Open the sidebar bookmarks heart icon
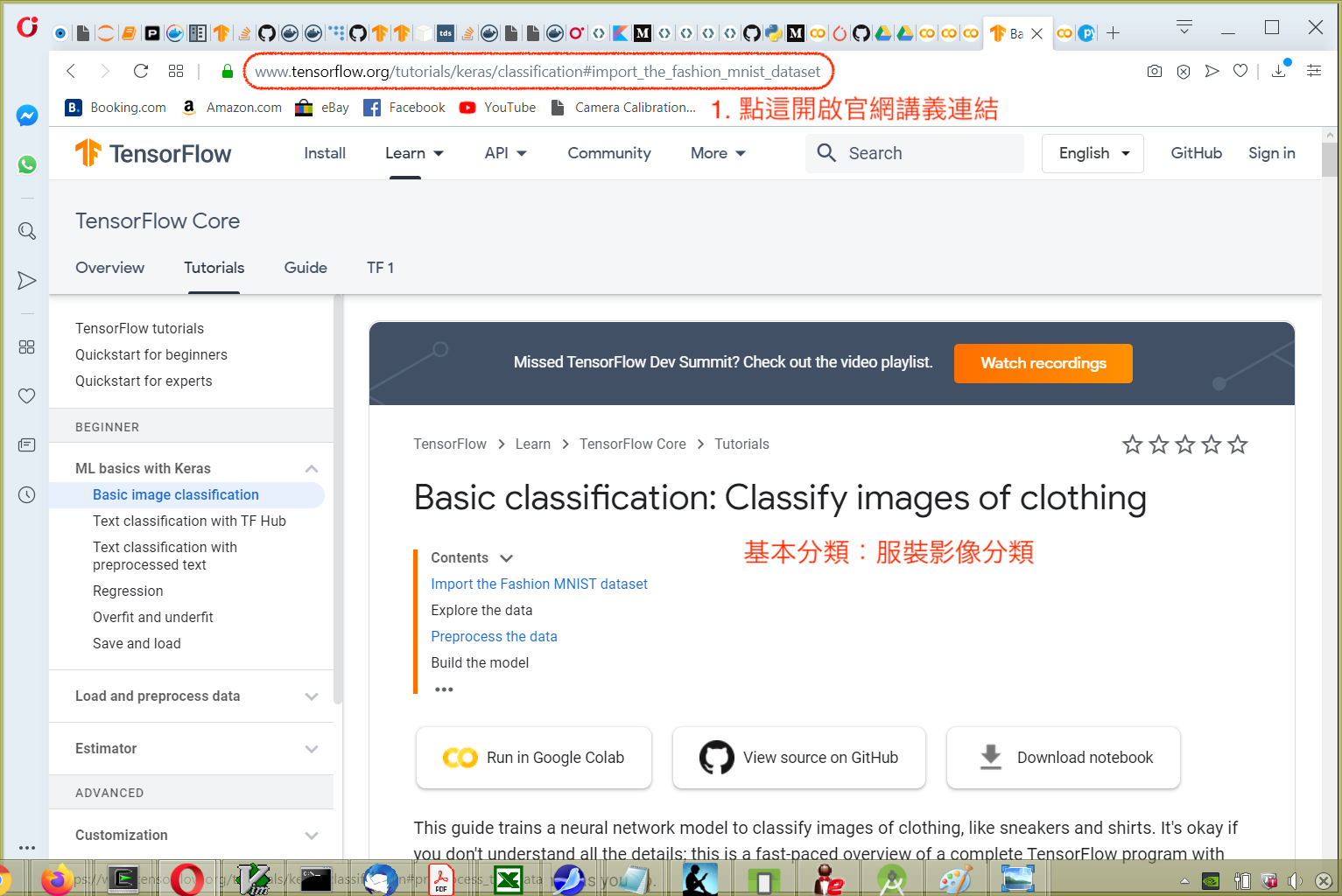 (27, 395)
